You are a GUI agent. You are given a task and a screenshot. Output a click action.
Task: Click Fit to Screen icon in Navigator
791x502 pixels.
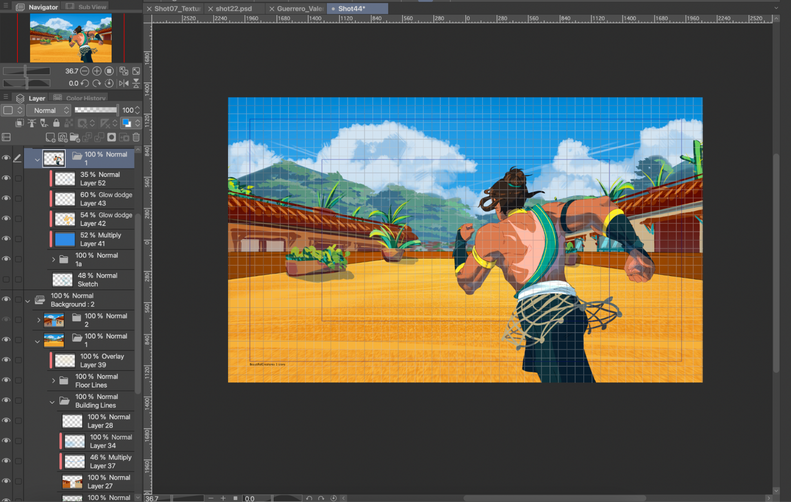pos(136,71)
